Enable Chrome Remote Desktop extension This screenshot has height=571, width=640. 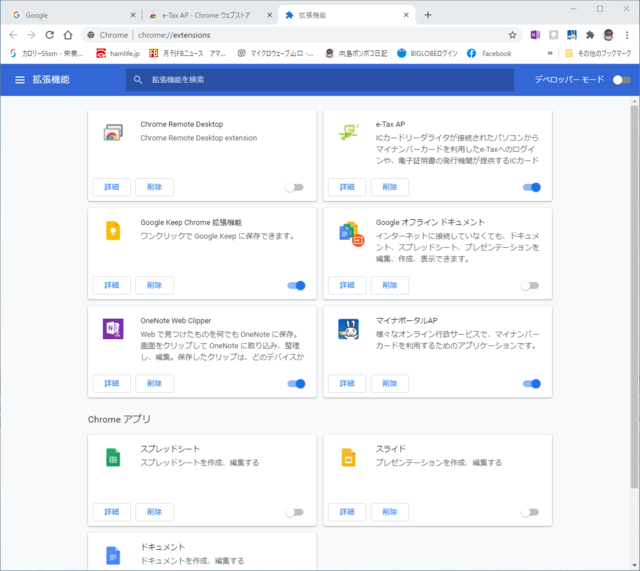295,187
